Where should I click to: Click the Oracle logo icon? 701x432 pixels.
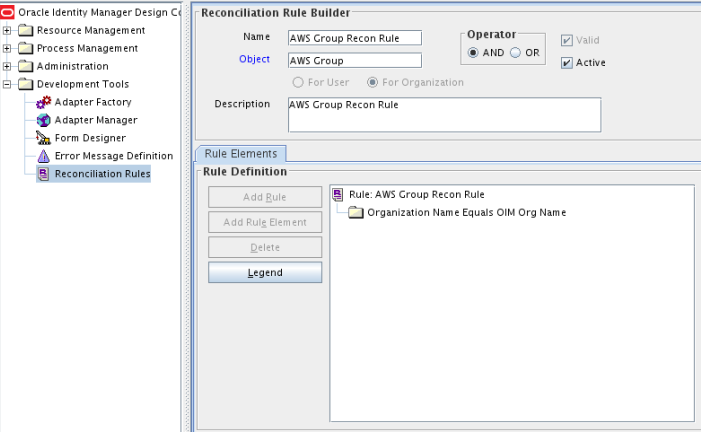(7, 12)
